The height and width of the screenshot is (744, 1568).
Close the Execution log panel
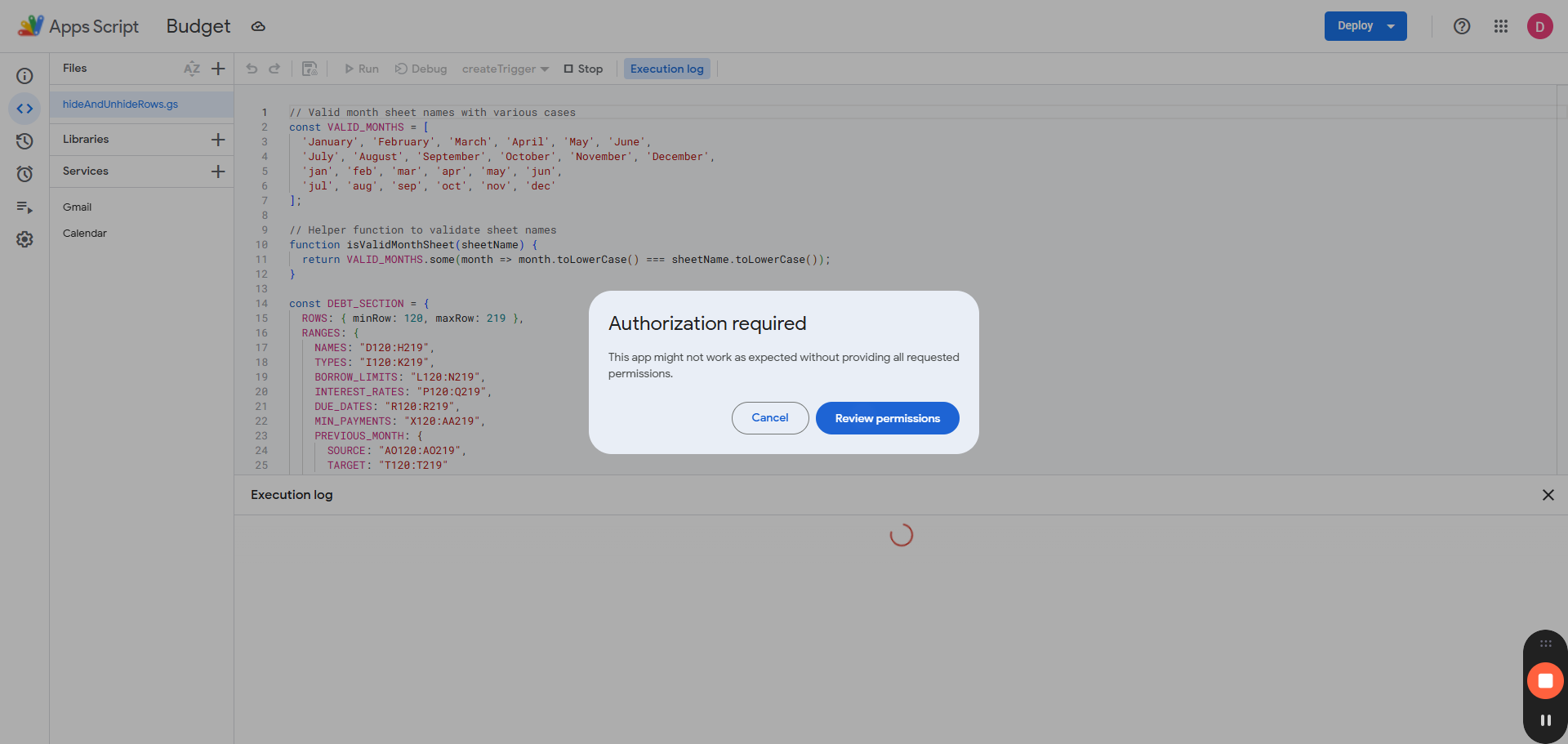(x=1548, y=495)
